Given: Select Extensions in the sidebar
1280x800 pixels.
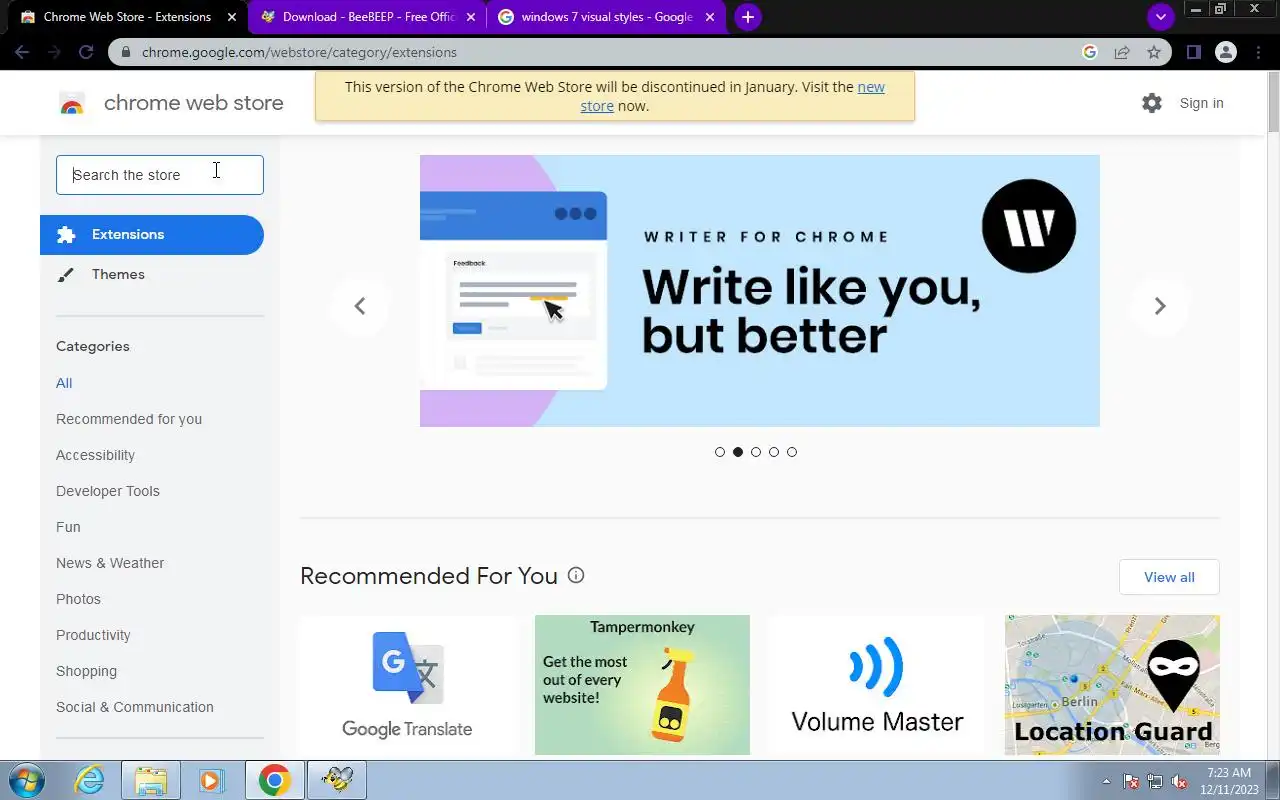Looking at the screenshot, I should tap(152, 235).
